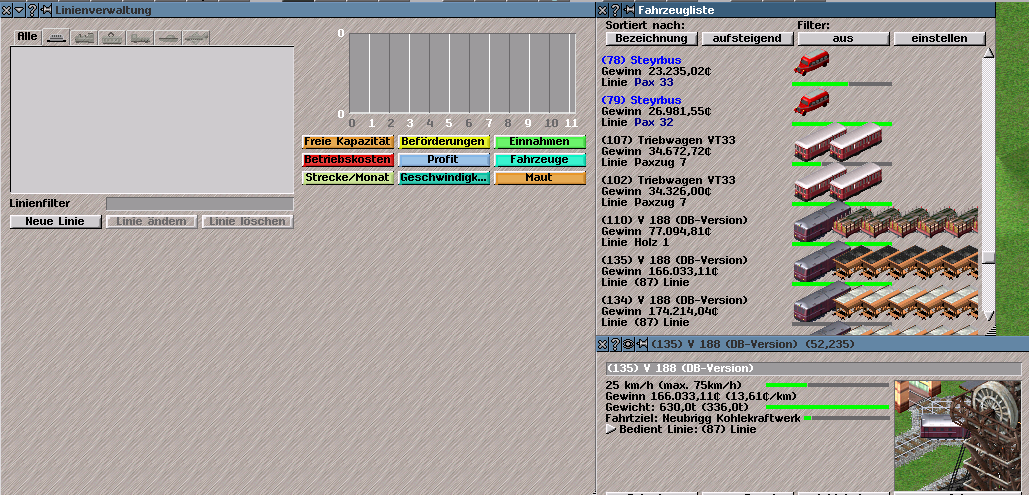This screenshot has width=1029, height=495.
Task: Select the Alle tab
Action: click(x=27, y=37)
